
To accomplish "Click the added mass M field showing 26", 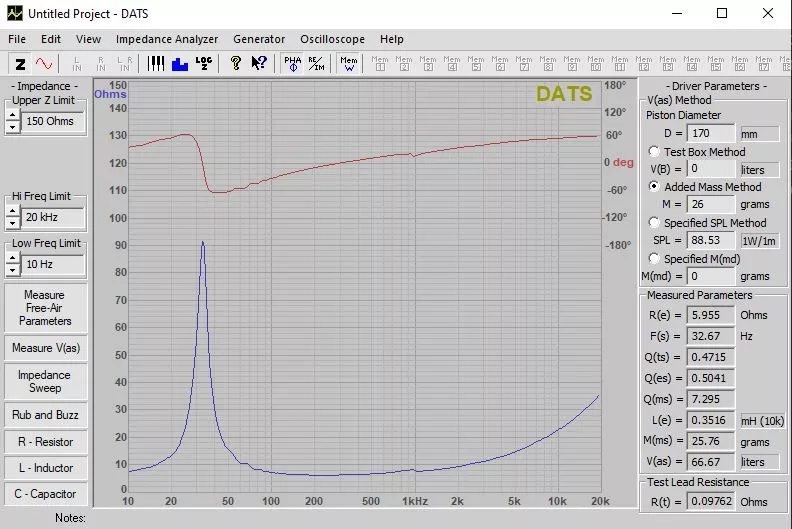I will pos(711,204).
